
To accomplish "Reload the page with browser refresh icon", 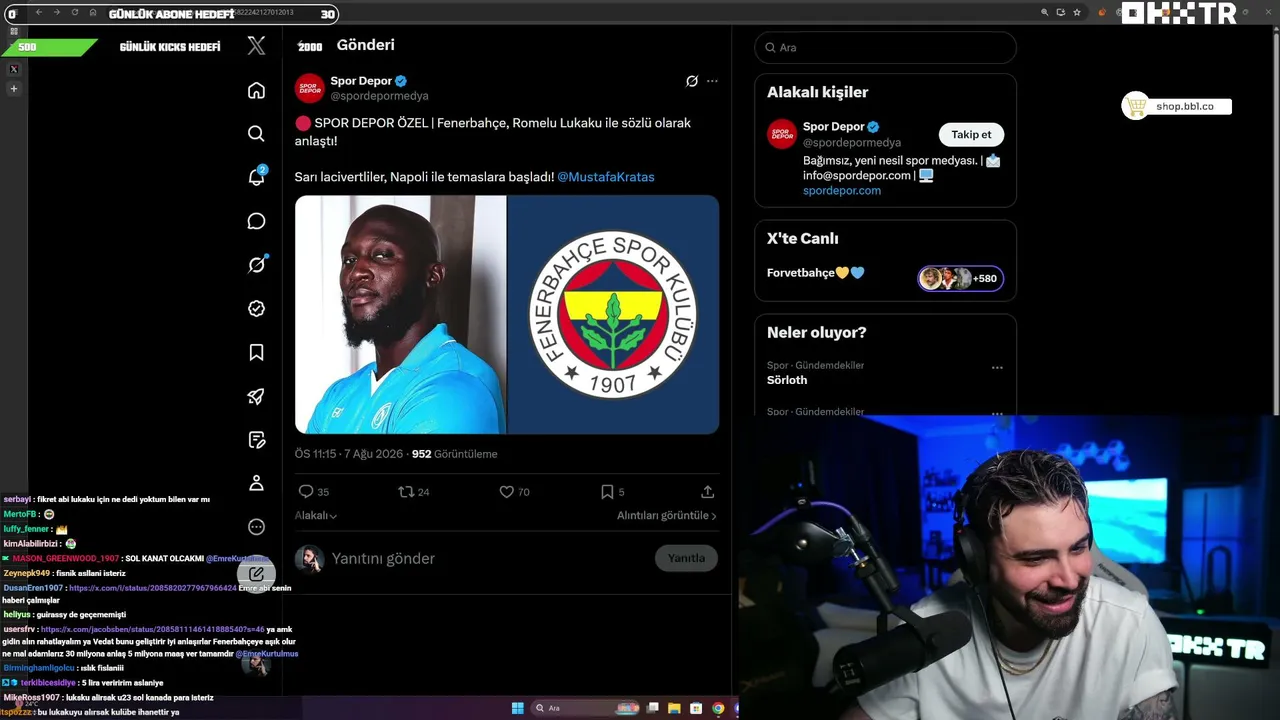I will [x=74, y=12].
